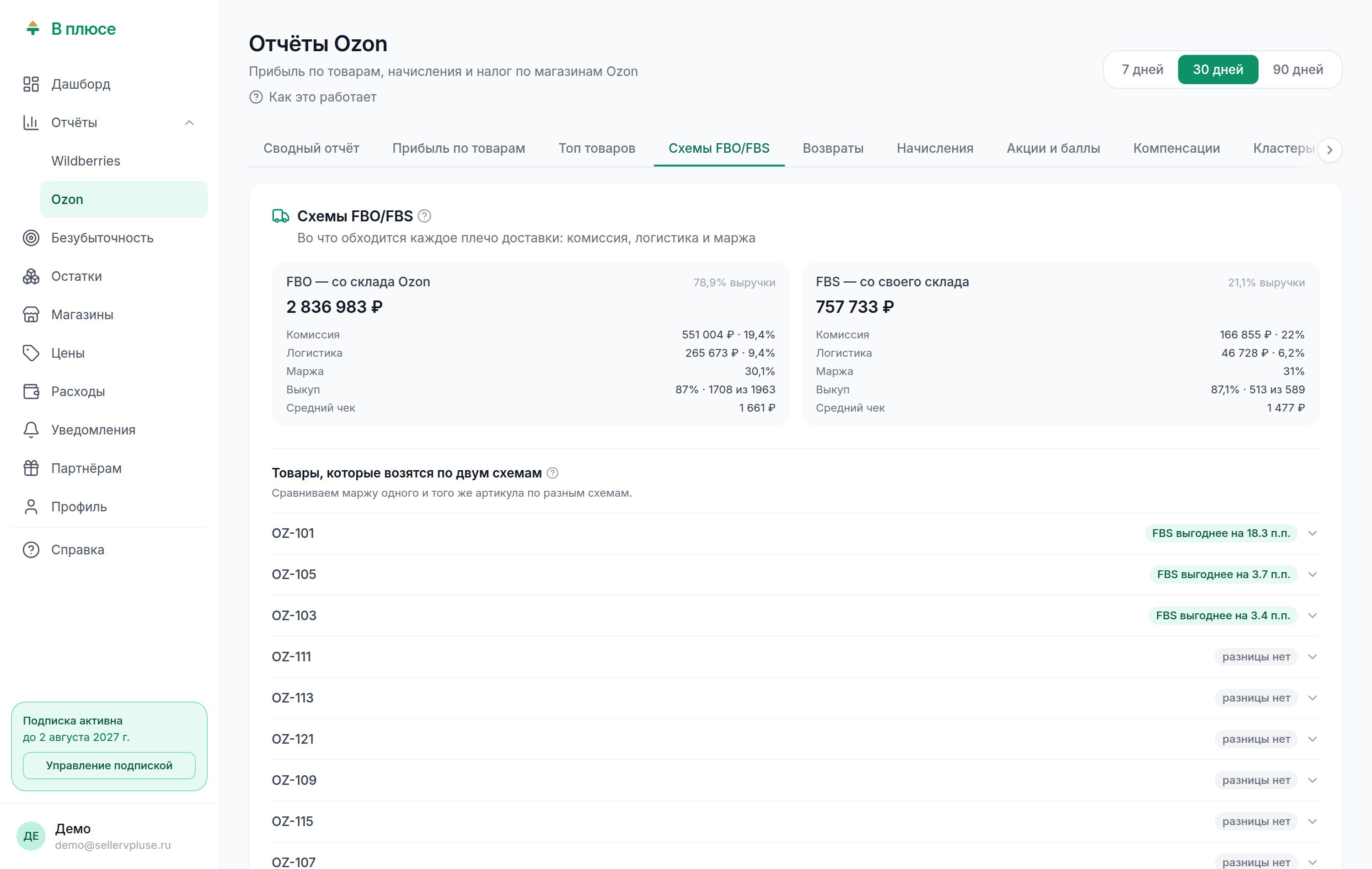1372x869 pixels.
Task: Open help tooltip for Товары по двум схемам
Action: (x=552, y=473)
